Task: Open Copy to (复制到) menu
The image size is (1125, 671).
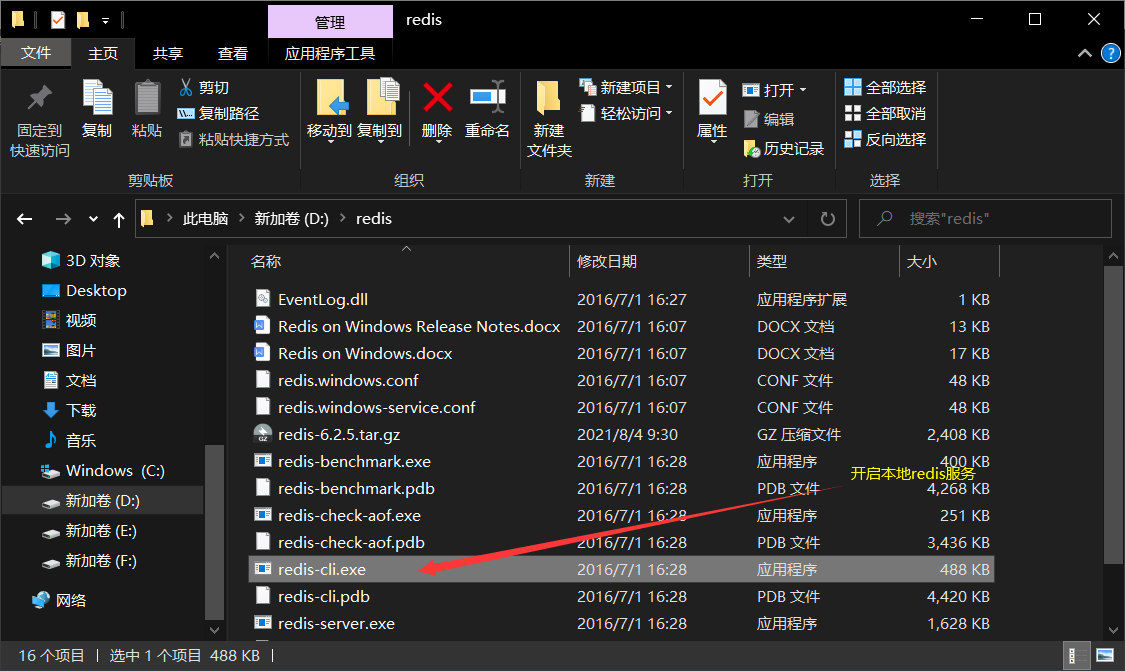Action: pyautogui.click(x=380, y=111)
